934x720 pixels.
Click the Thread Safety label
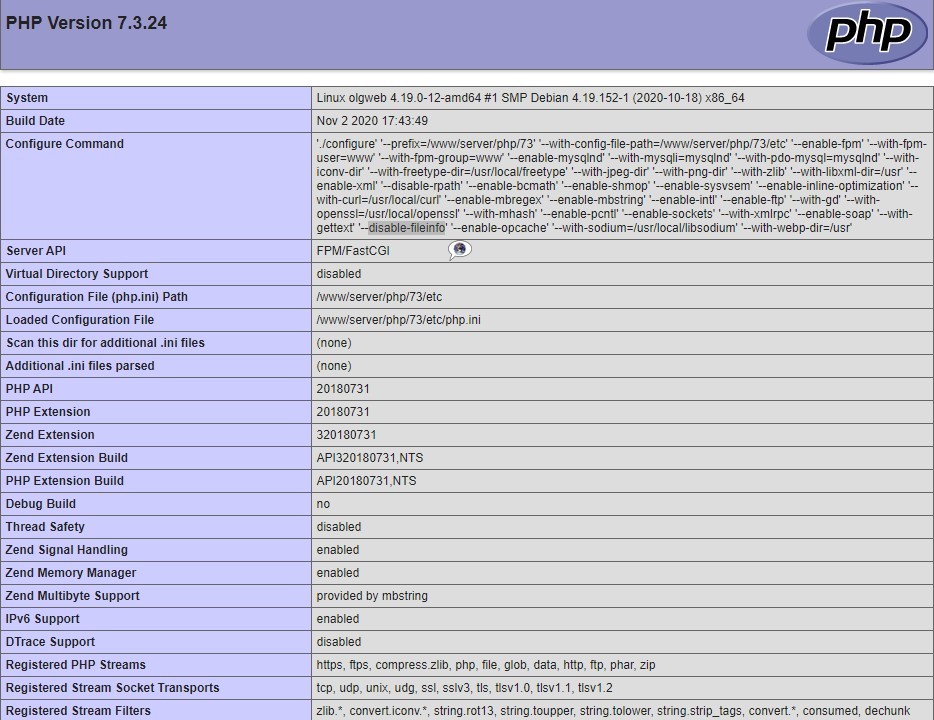pos(45,526)
